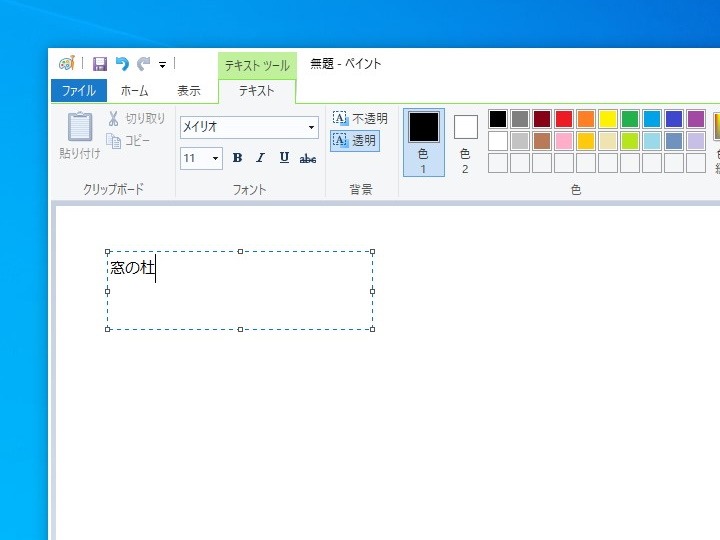Pick the light gray color swatch

pyautogui.click(x=520, y=141)
